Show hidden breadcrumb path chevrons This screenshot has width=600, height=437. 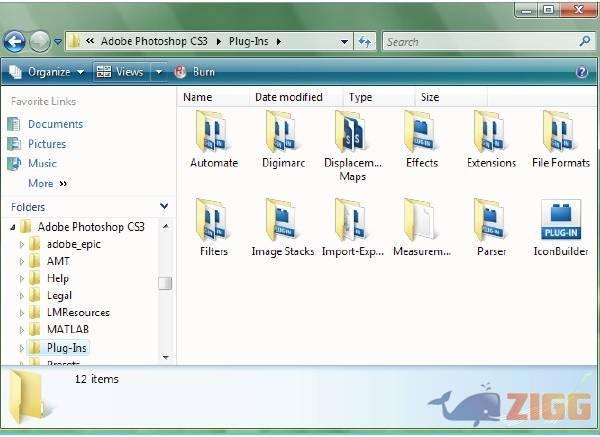click(90, 41)
